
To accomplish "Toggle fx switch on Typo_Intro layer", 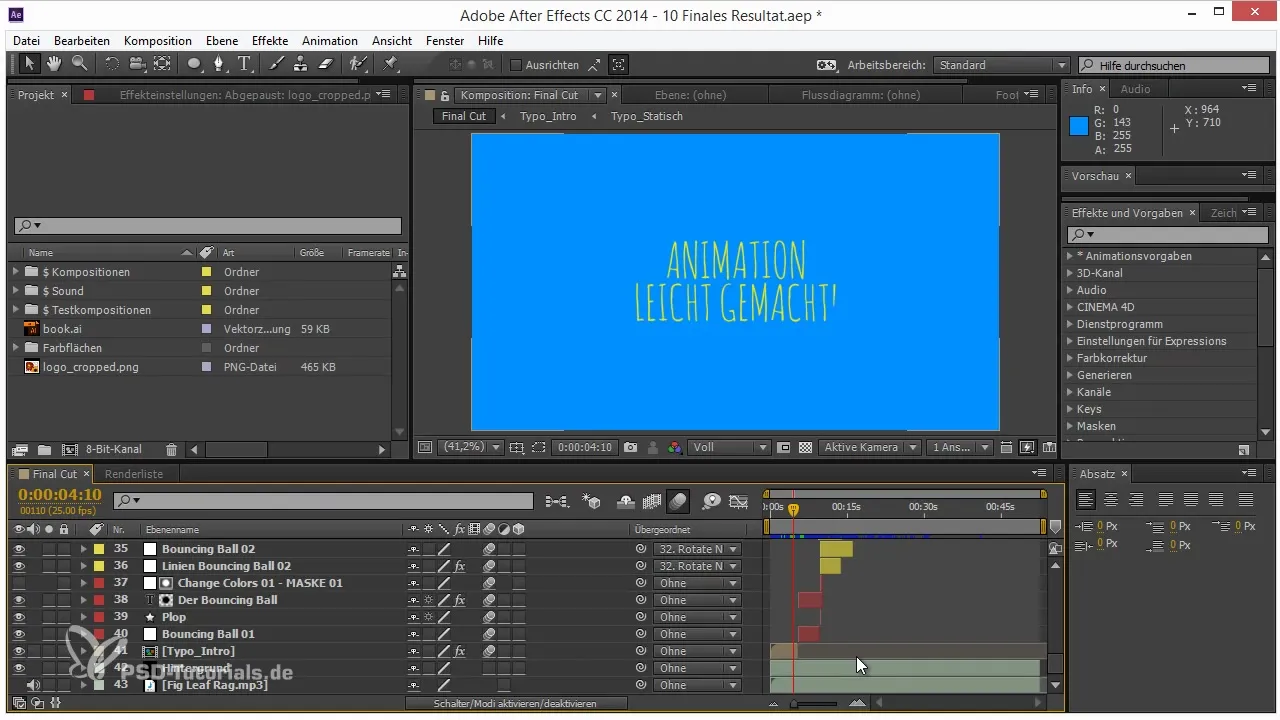I will coord(460,651).
